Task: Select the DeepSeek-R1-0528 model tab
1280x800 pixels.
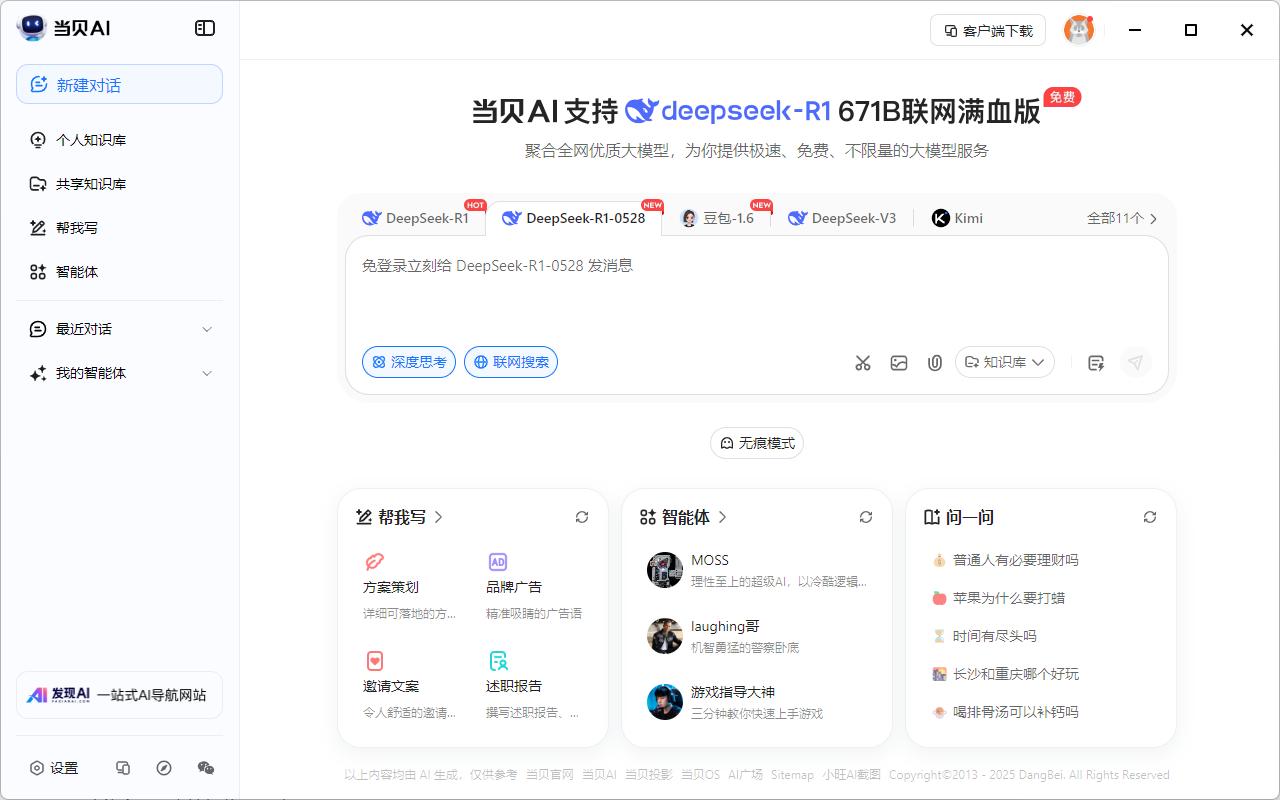Action: click(x=574, y=218)
